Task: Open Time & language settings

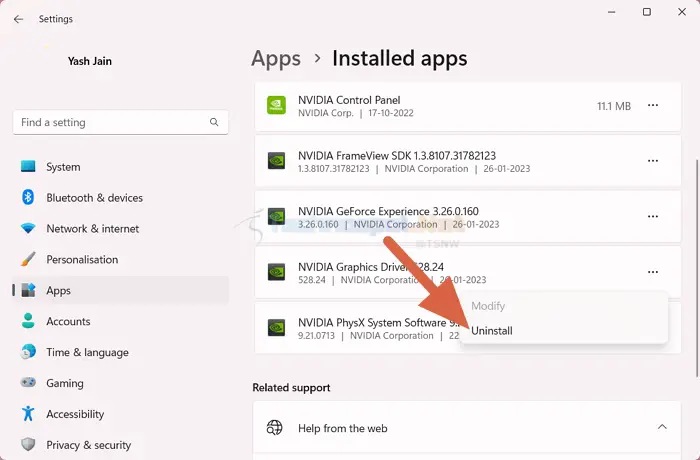Action: [x=121, y=352]
